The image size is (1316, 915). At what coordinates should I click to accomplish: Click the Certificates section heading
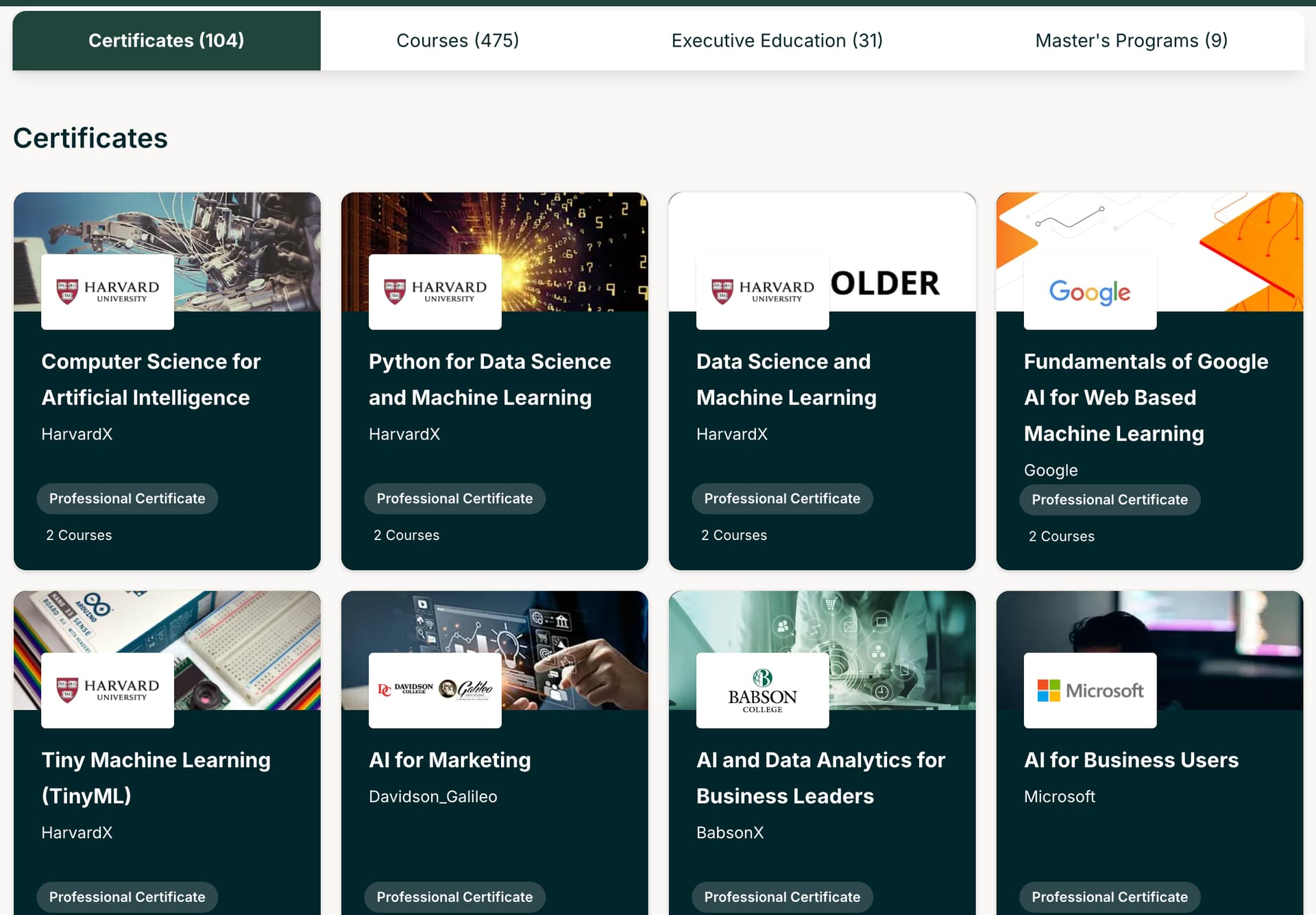point(90,138)
